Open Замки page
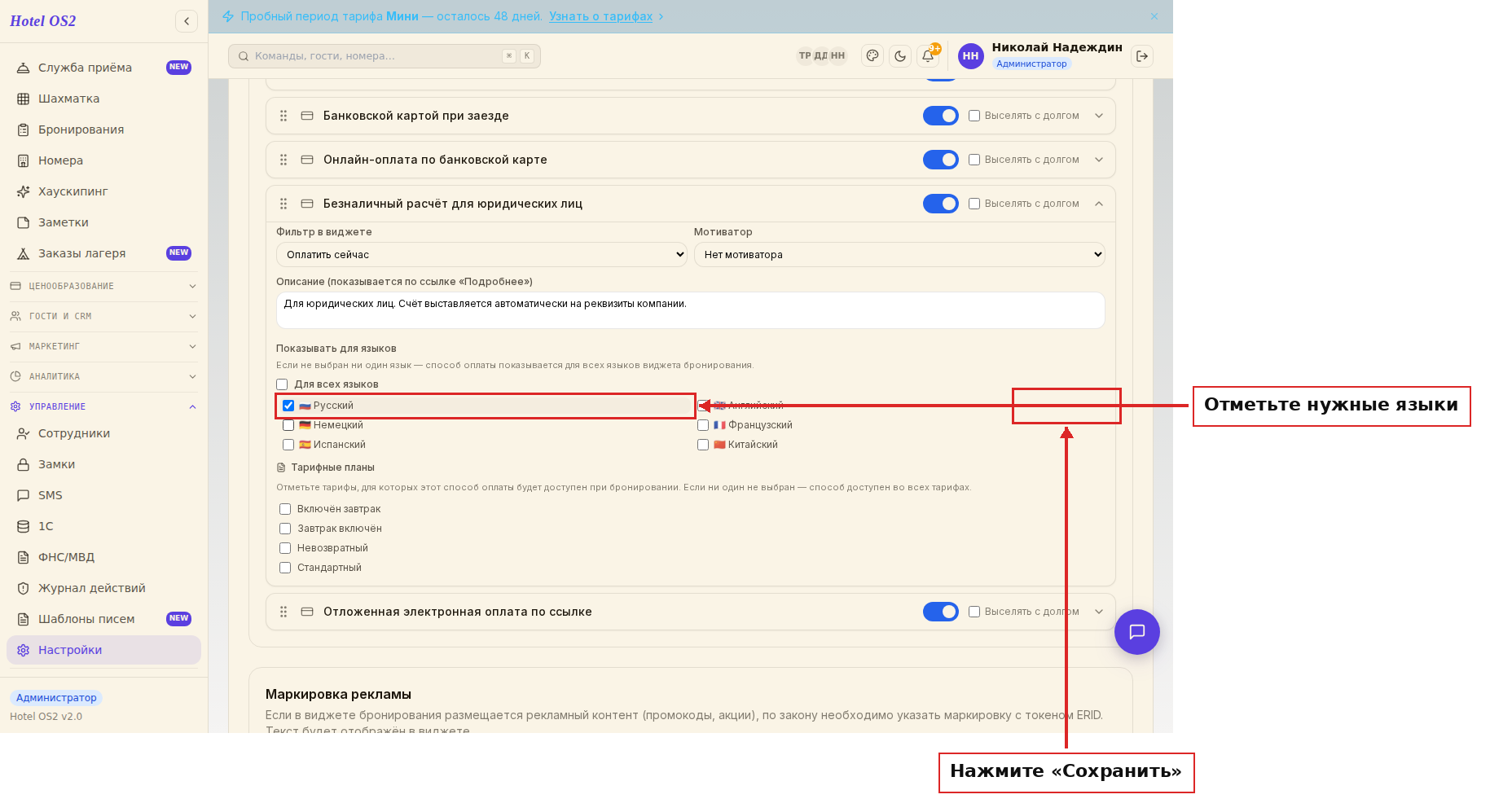The image size is (1490, 812). [103, 464]
